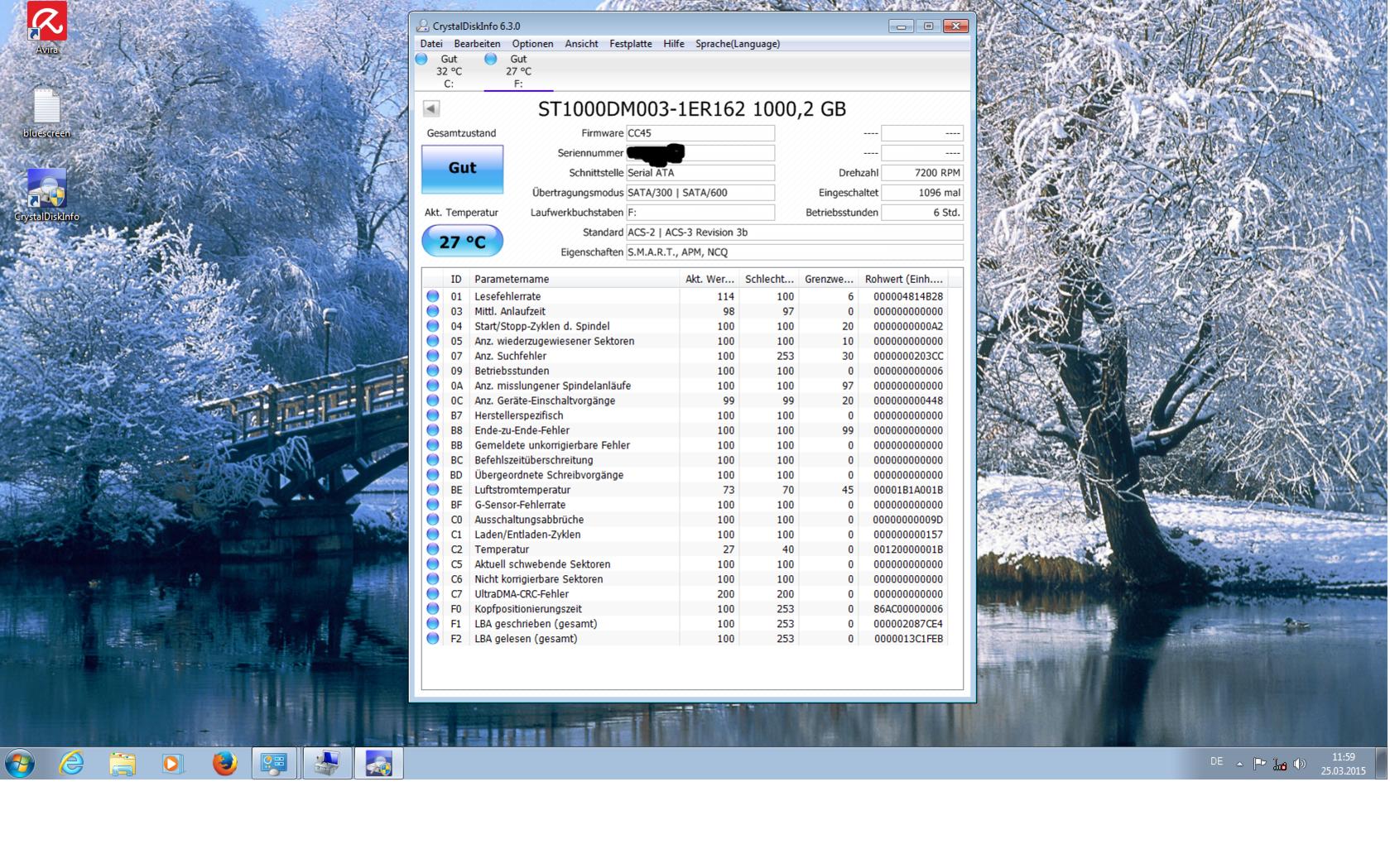The width and height of the screenshot is (1390, 868).
Task: Open the Hilfe menu
Action: click(674, 44)
